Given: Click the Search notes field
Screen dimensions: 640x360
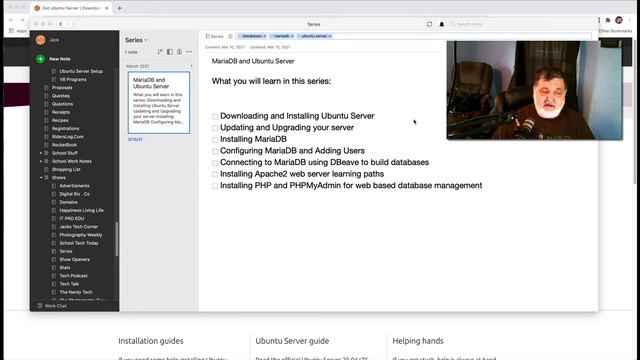Looking at the screenshot, I should pyautogui.click(x=500, y=24).
